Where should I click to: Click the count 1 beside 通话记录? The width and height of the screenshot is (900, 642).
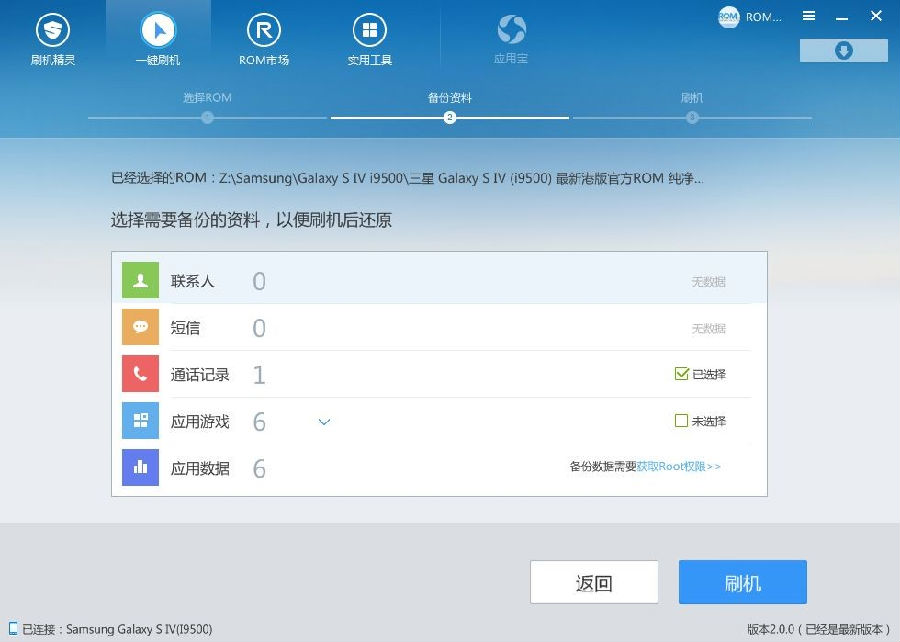click(x=259, y=375)
